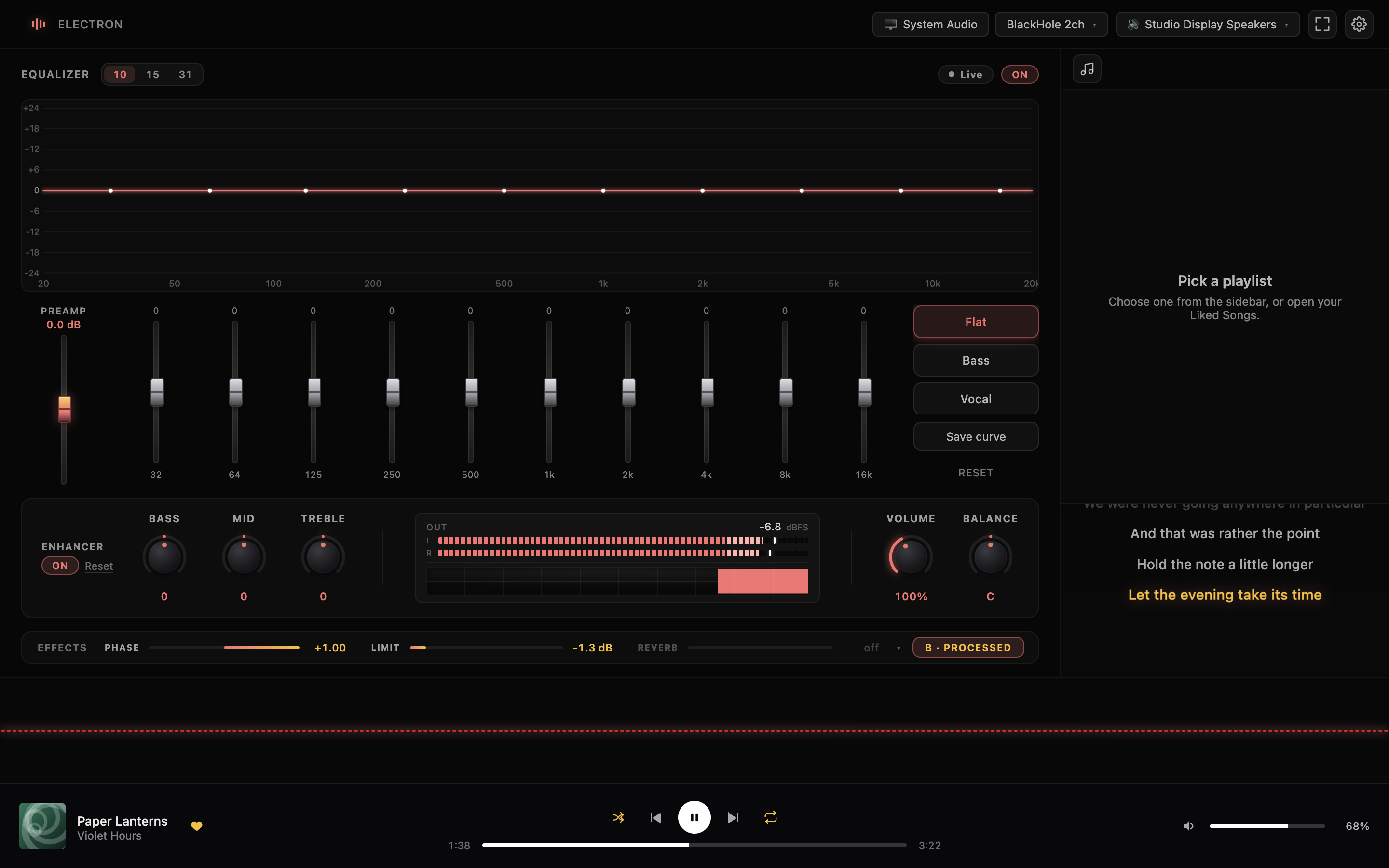Viewport: 1389px width, 868px height.
Task: Click the 8k band slider handle
Action: [786, 392]
